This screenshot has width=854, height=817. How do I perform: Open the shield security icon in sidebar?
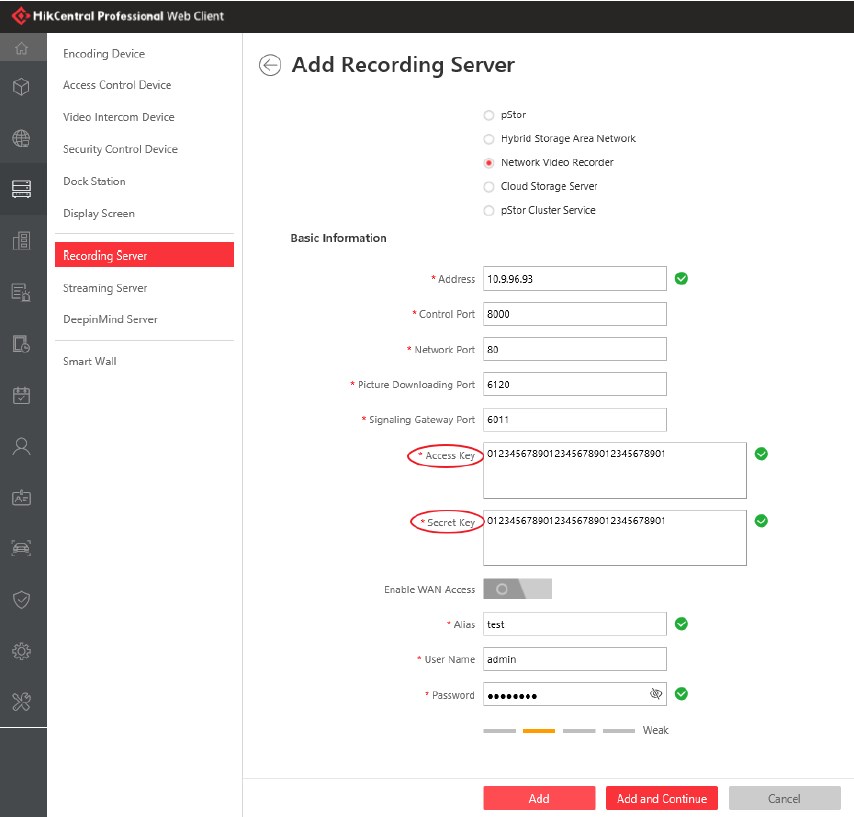(x=22, y=599)
